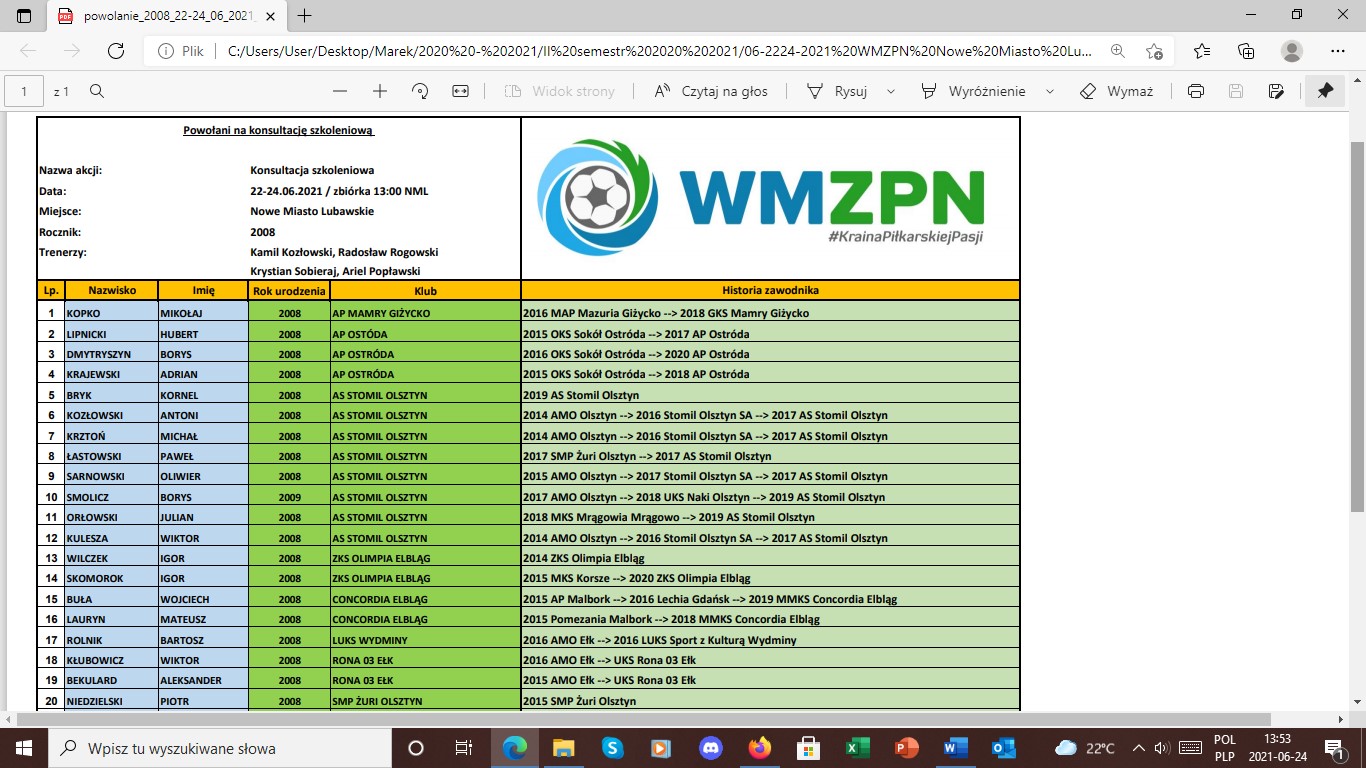Image resolution: width=1366 pixels, height=768 pixels.
Task: Expand the Wyróżnienie color dropdown
Action: coord(1049,91)
